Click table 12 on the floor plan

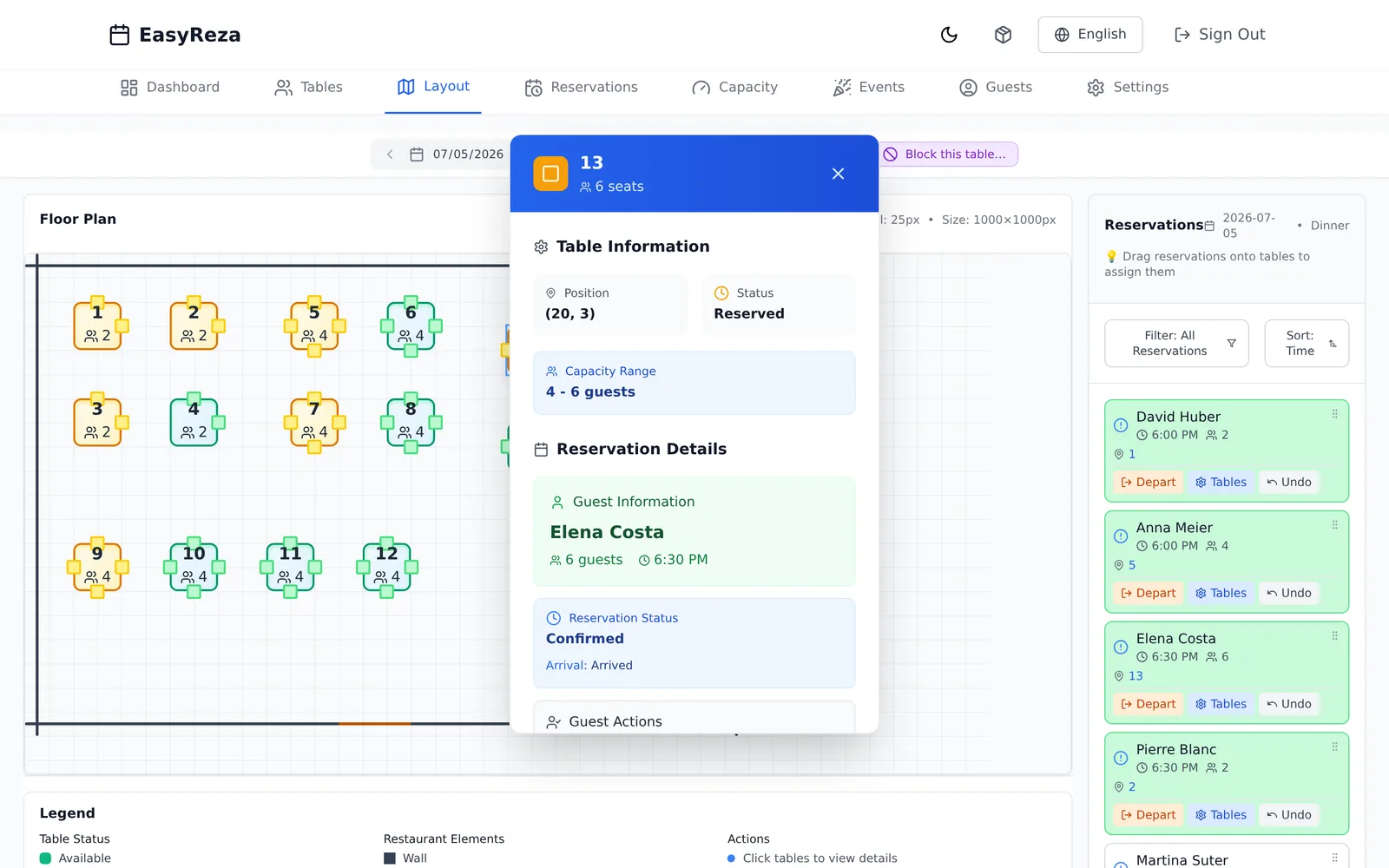[386, 567]
